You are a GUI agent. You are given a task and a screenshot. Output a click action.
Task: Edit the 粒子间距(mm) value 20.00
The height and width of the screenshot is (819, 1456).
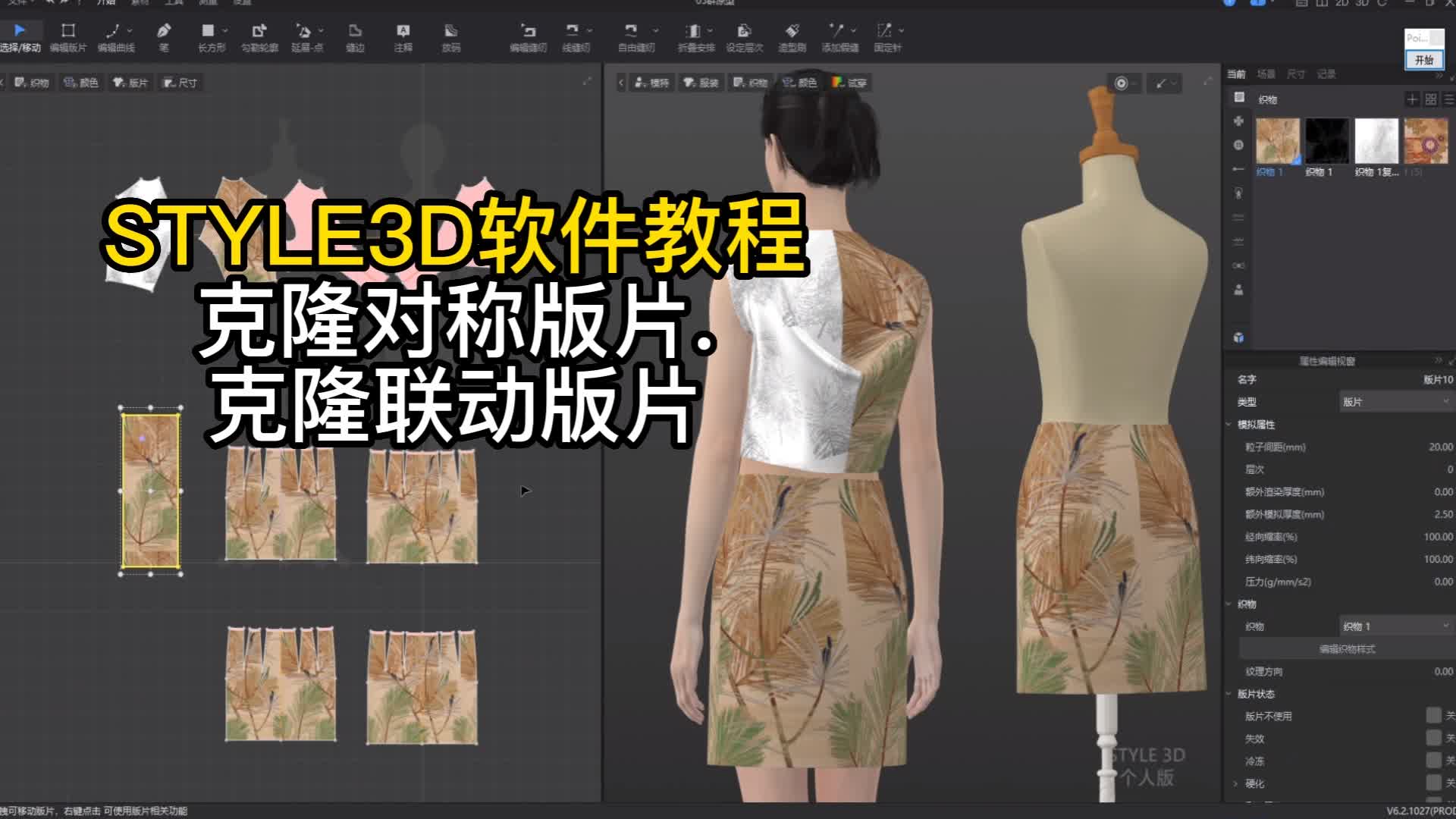[x=1440, y=447]
